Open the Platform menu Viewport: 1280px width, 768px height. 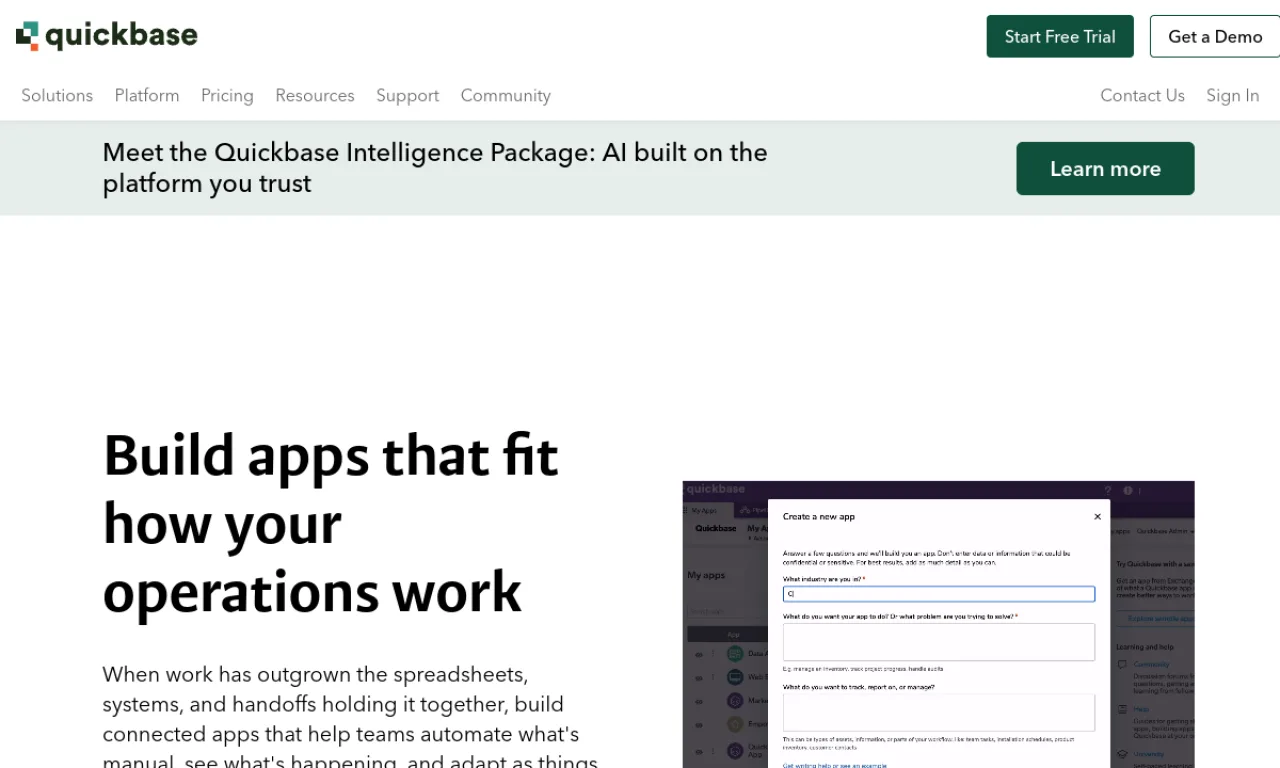pos(147,95)
